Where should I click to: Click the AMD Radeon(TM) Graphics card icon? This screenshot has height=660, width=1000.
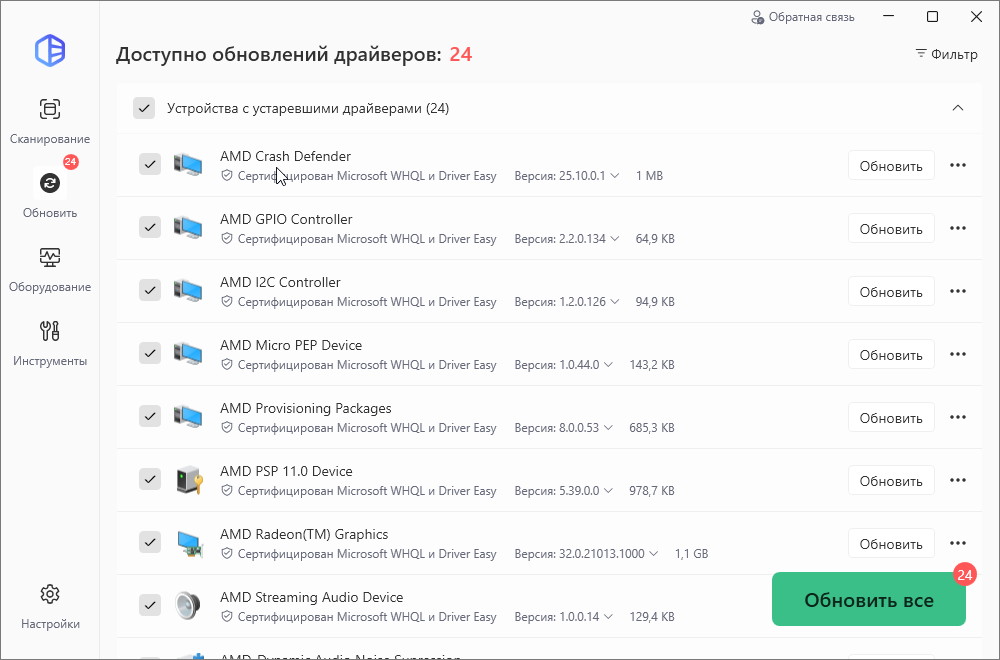189,543
